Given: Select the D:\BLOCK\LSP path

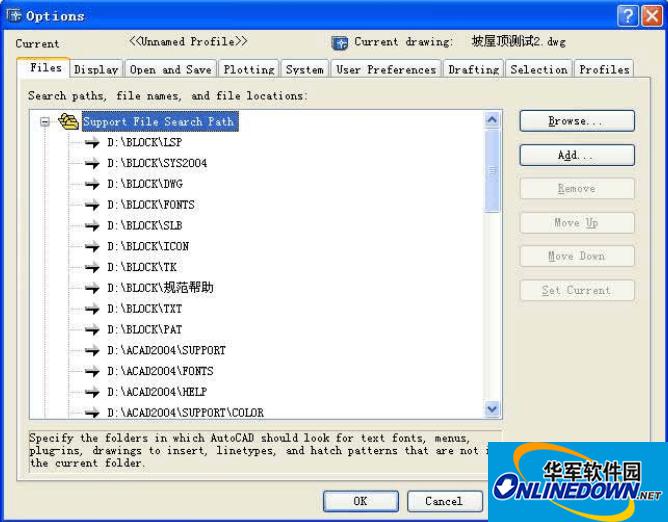Looking at the screenshot, I should click(145, 143).
